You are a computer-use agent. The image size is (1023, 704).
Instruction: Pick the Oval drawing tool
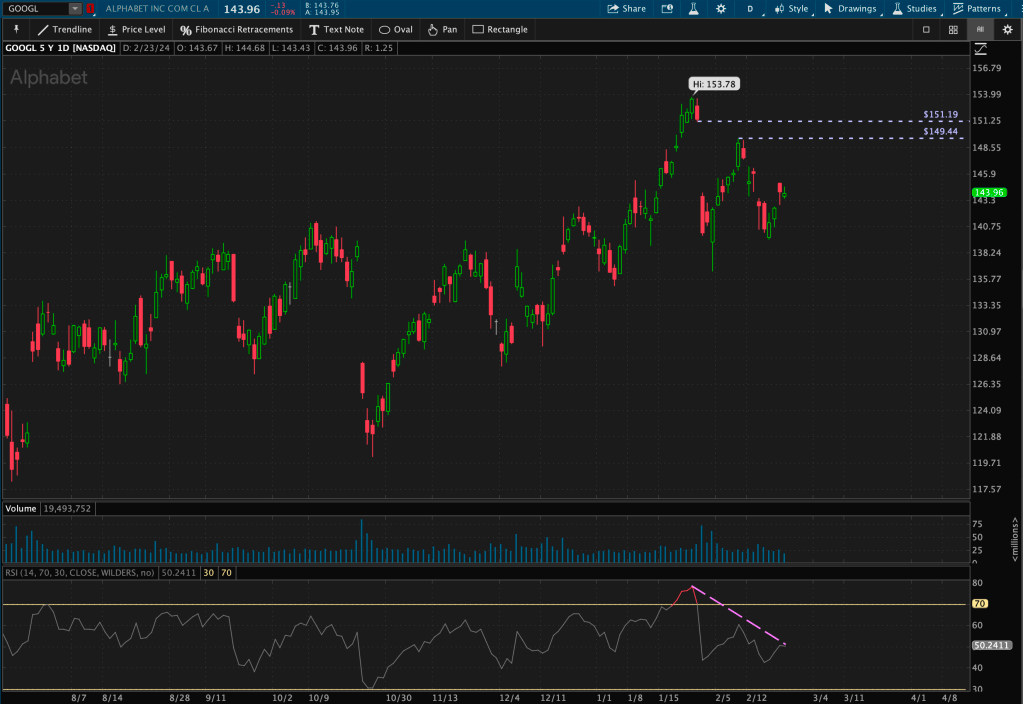pos(396,29)
